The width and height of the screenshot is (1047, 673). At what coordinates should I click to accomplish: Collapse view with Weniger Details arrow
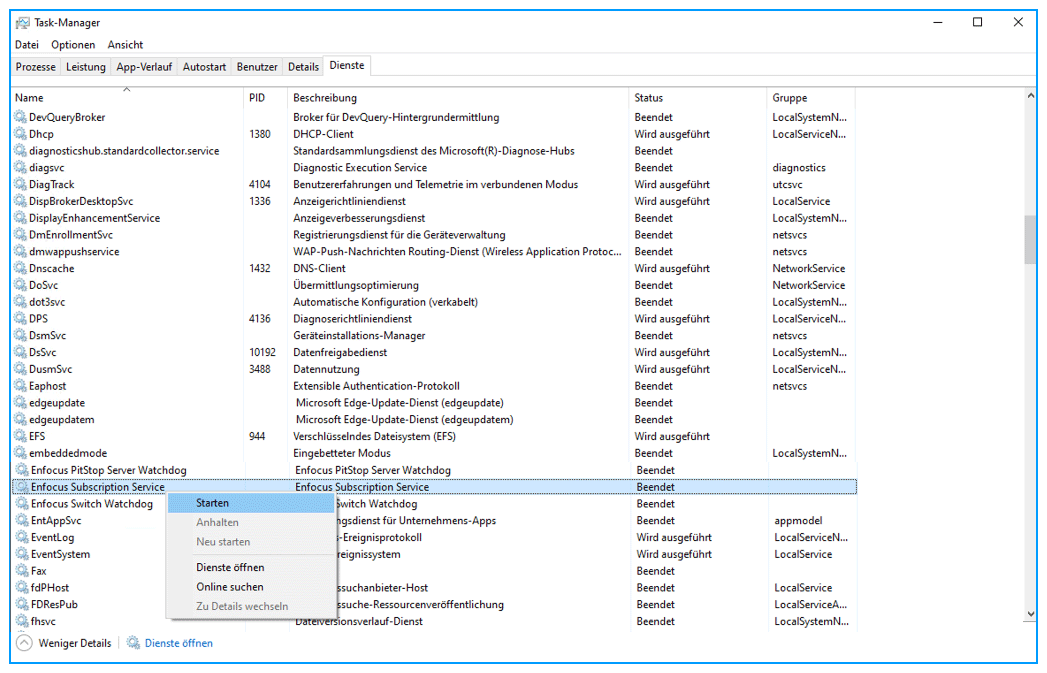24,643
